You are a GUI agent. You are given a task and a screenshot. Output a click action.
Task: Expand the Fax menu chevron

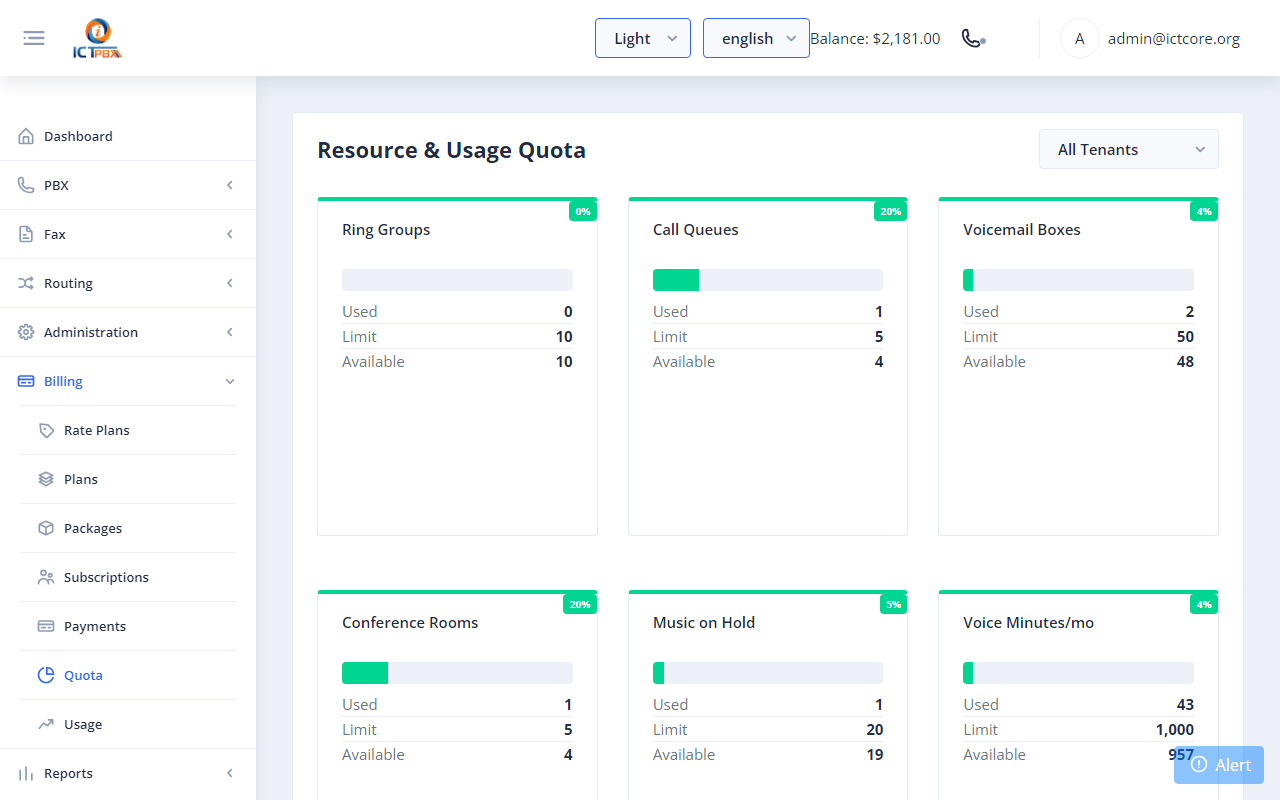(x=230, y=234)
